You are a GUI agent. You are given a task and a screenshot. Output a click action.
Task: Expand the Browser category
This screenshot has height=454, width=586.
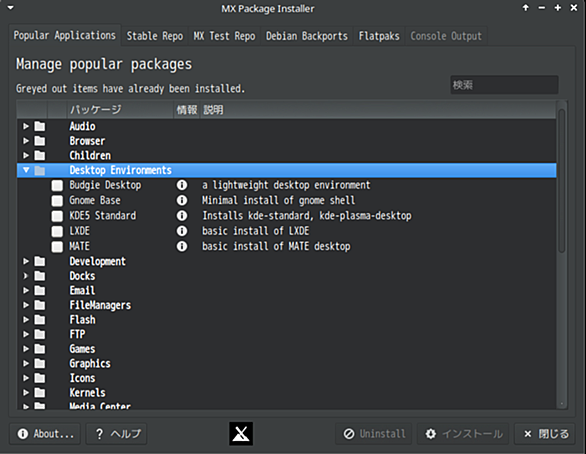[x=26, y=141]
